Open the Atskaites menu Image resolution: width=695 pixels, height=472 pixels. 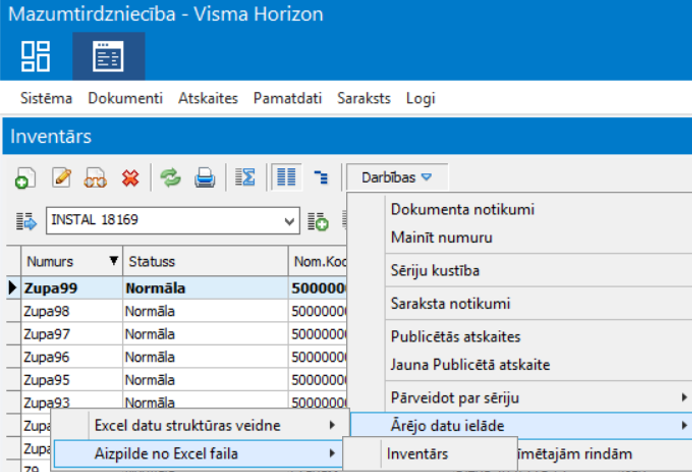point(208,98)
